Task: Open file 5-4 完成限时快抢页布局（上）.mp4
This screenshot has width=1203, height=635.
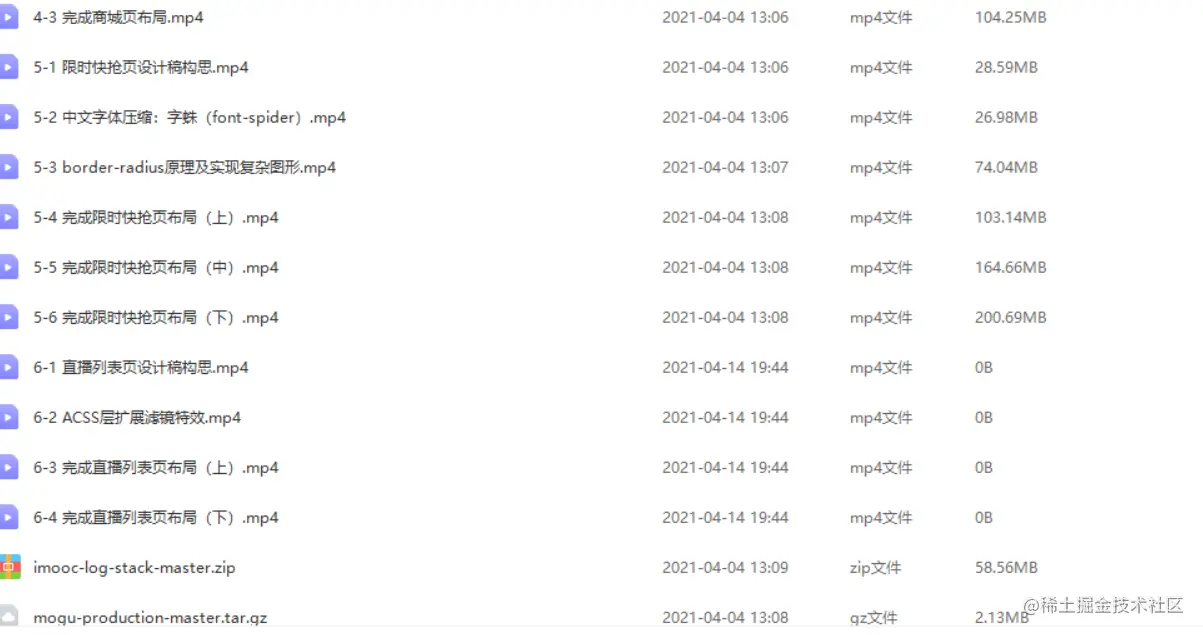Action: (156, 217)
